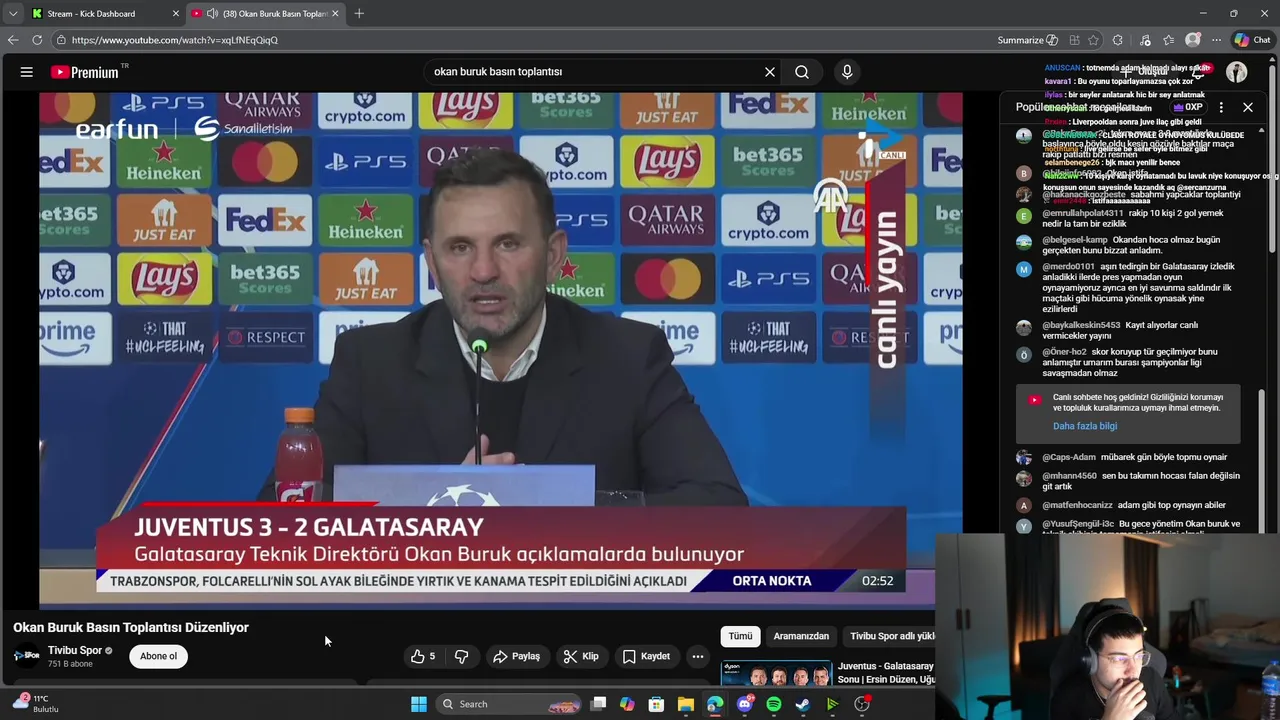The height and width of the screenshot is (720, 1280).
Task: Save video with Kaydet button
Action: (x=646, y=656)
